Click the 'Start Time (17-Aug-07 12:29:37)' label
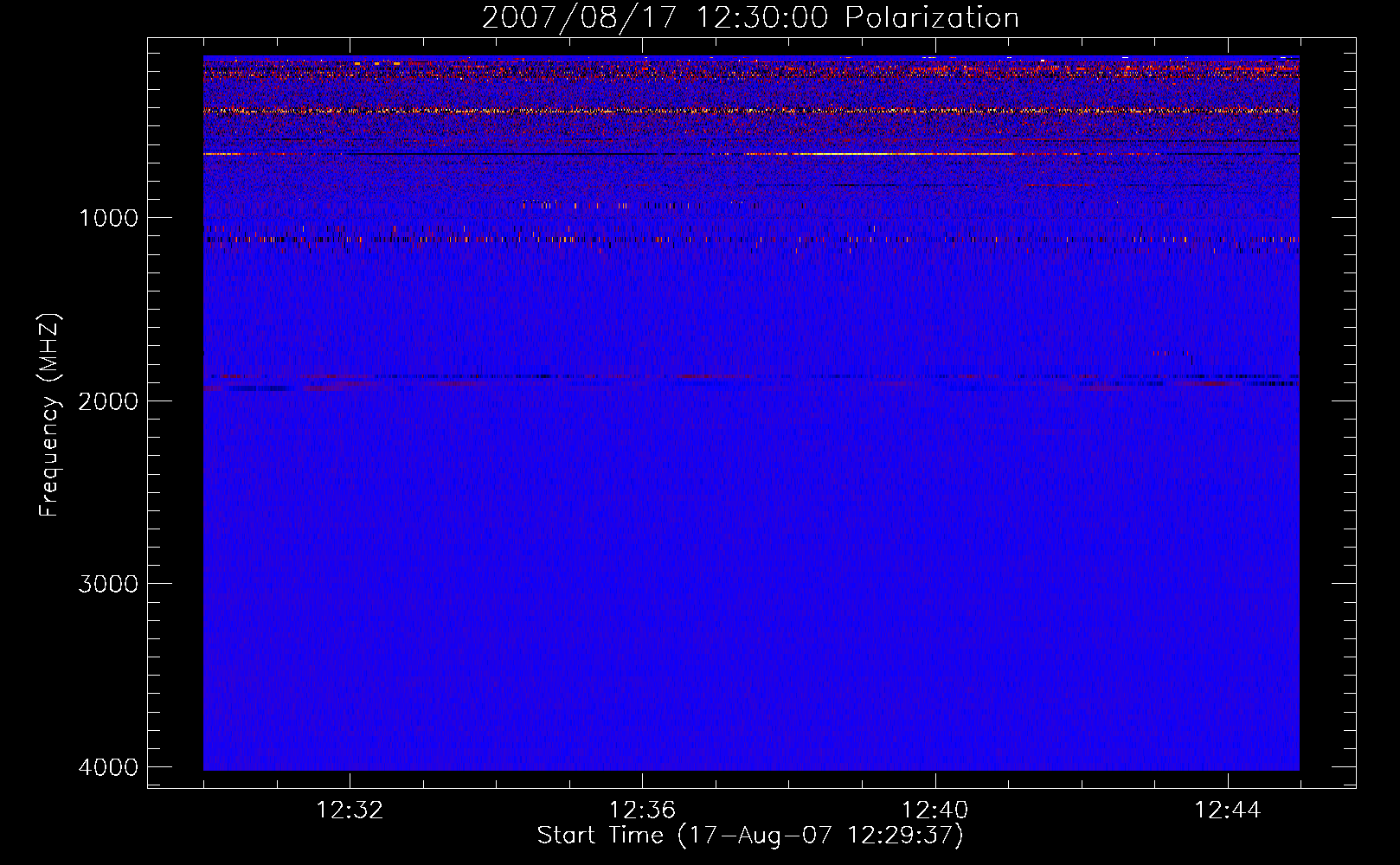The height and width of the screenshot is (865, 1400). pyautogui.click(x=750, y=836)
